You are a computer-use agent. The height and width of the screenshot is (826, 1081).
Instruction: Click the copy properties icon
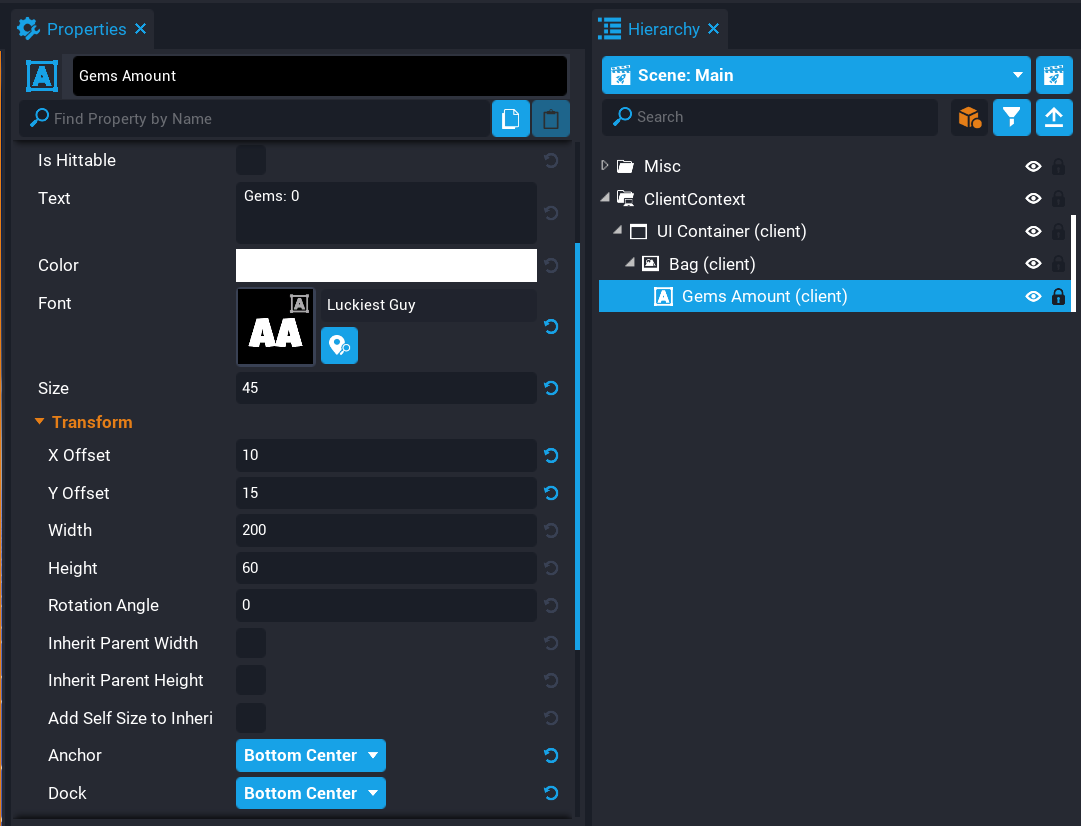(510, 119)
